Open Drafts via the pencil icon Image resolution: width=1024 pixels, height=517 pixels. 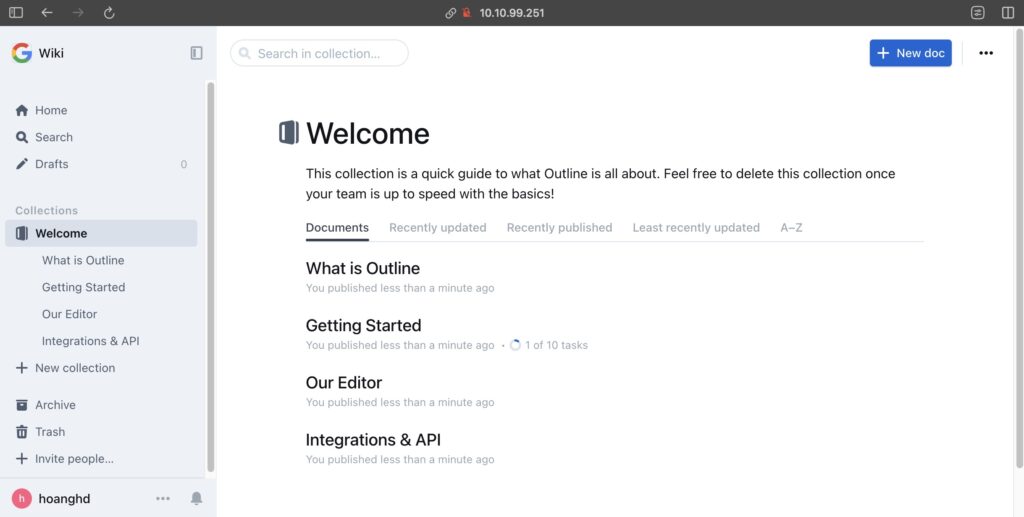click(x=22, y=164)
